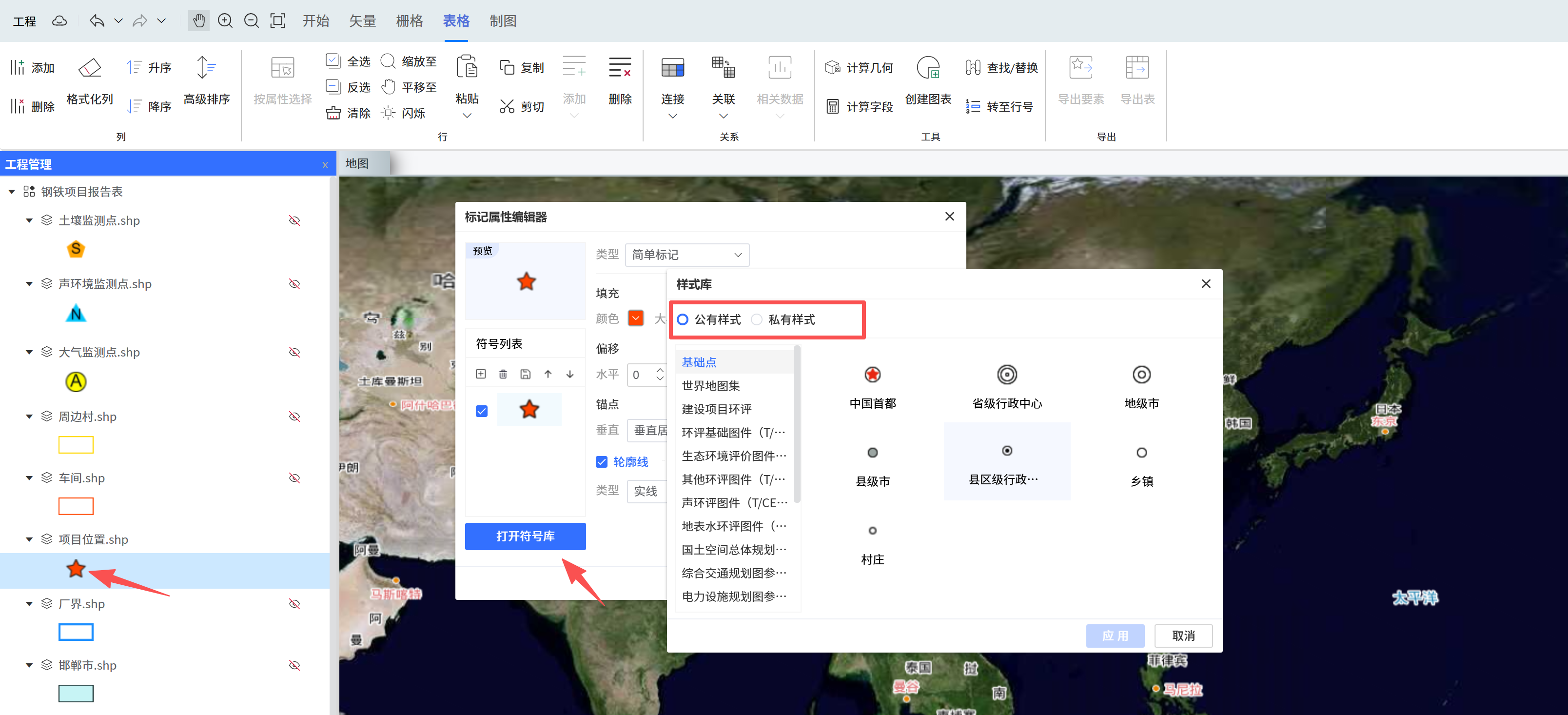Add a new symbol layer in 符号列表

pyautogui.click(x=481, y=374)
